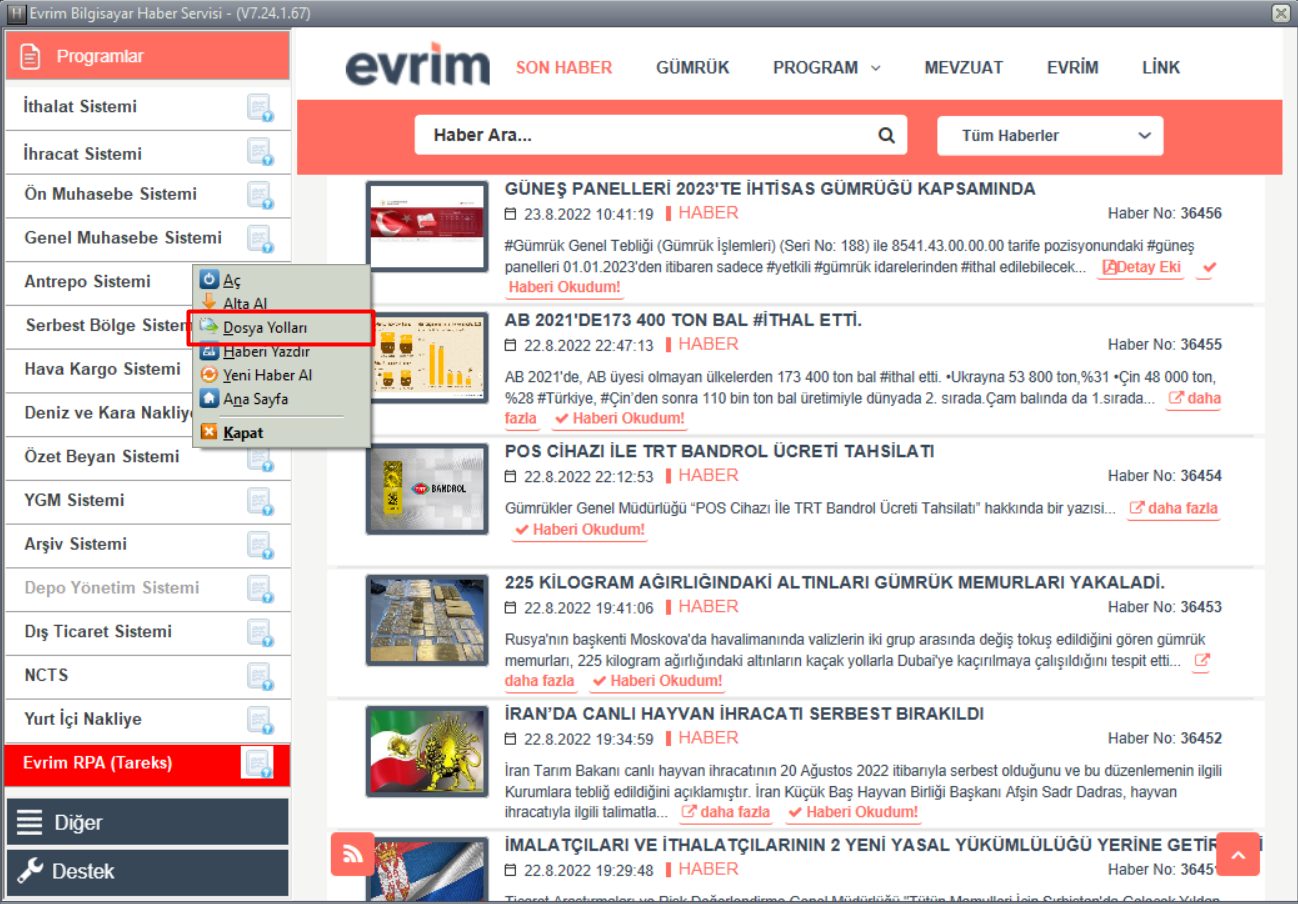Open the Ön Muhasebe Sistemi program
1298x904 pixels.
click(111, 194)
